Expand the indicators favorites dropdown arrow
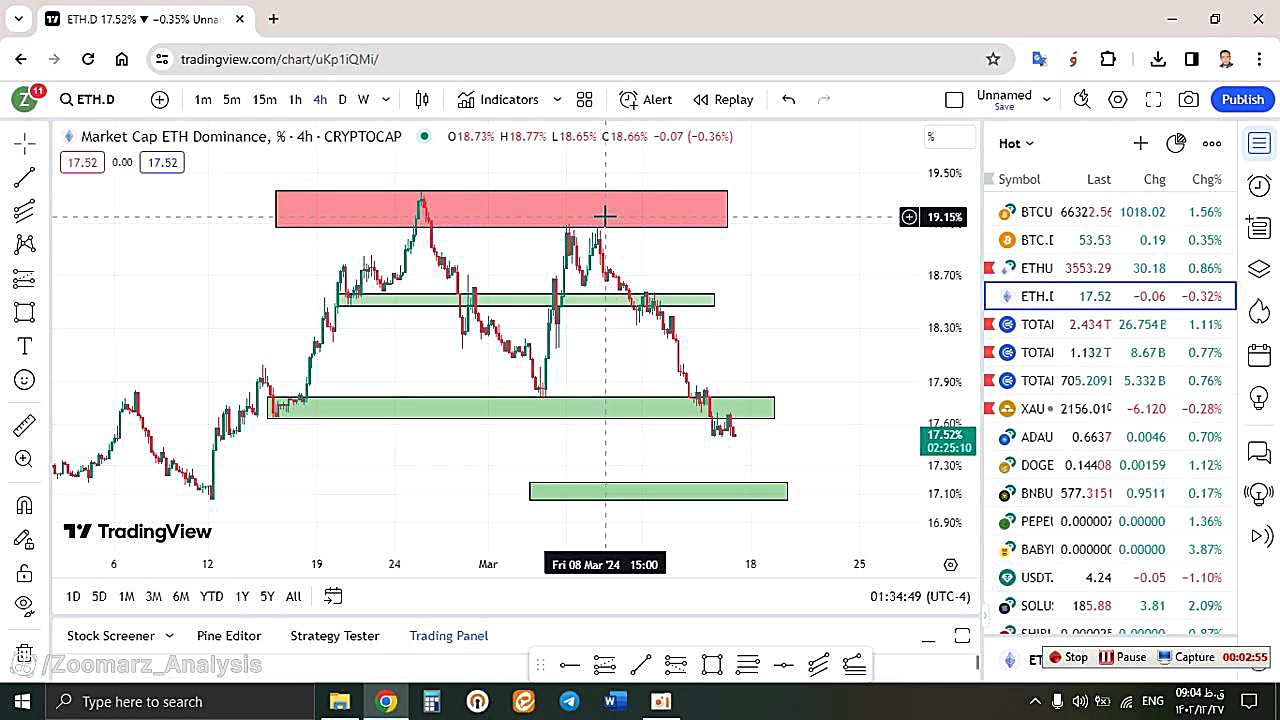Viewport: 1280px width, 720px height. tap(557, 99)
